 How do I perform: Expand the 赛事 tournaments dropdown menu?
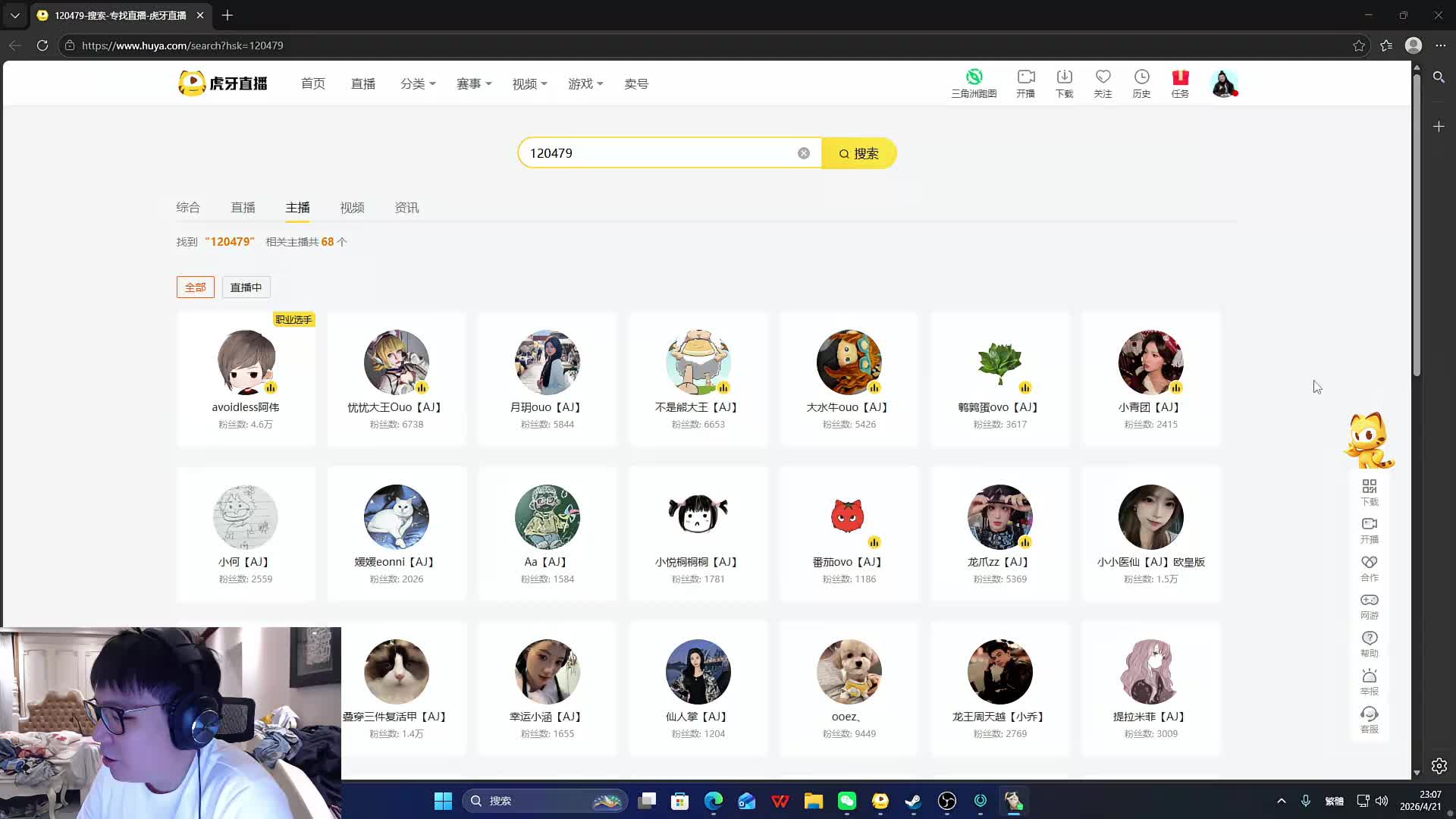click(473, 83)
